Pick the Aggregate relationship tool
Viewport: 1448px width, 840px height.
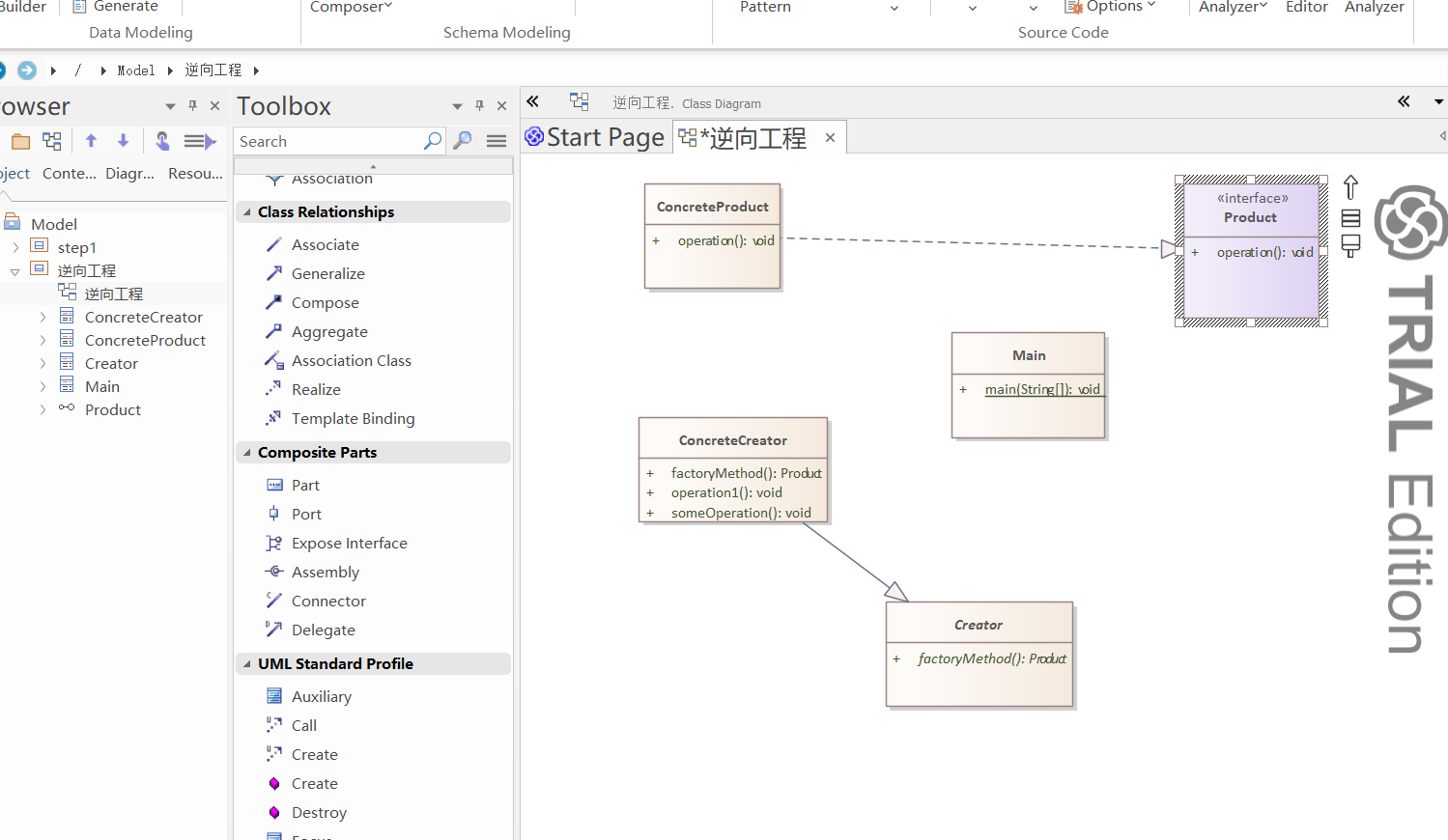[328, 332]
